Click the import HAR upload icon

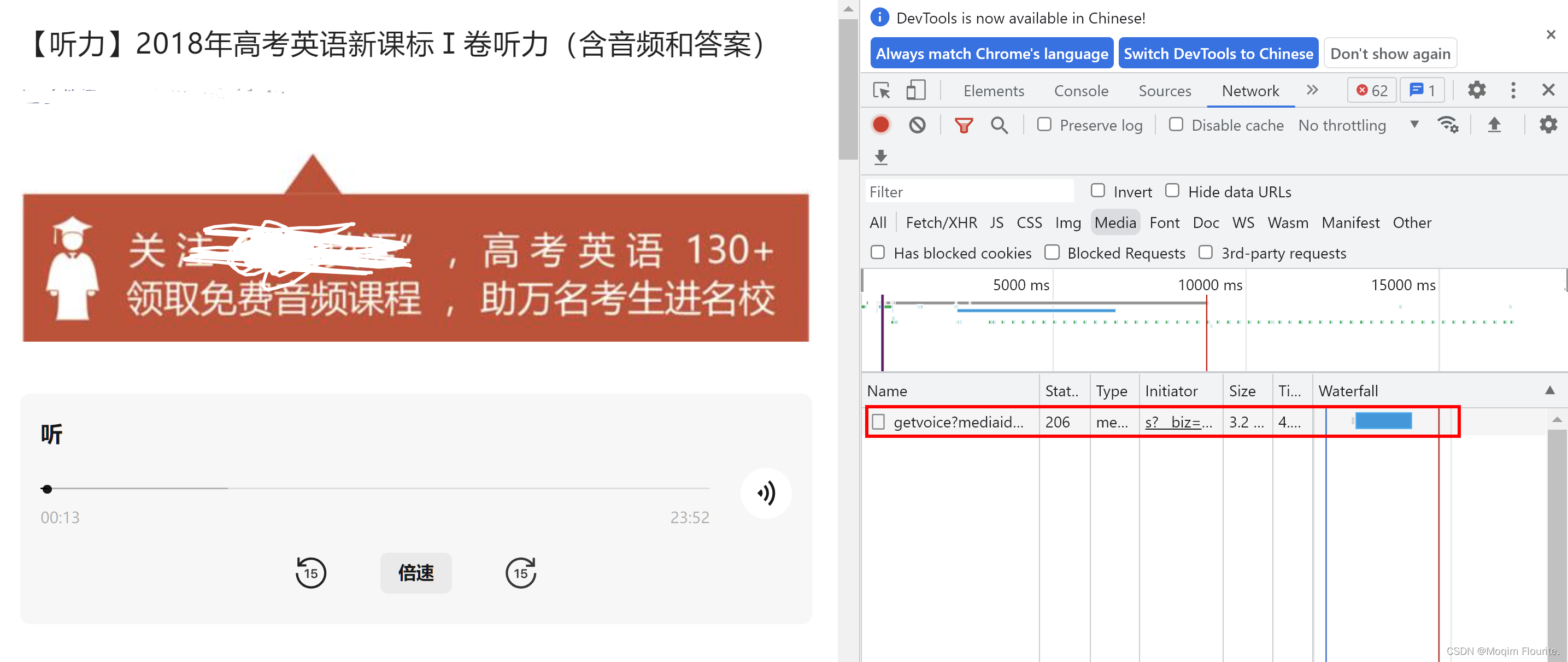(x=1494, y=125)
